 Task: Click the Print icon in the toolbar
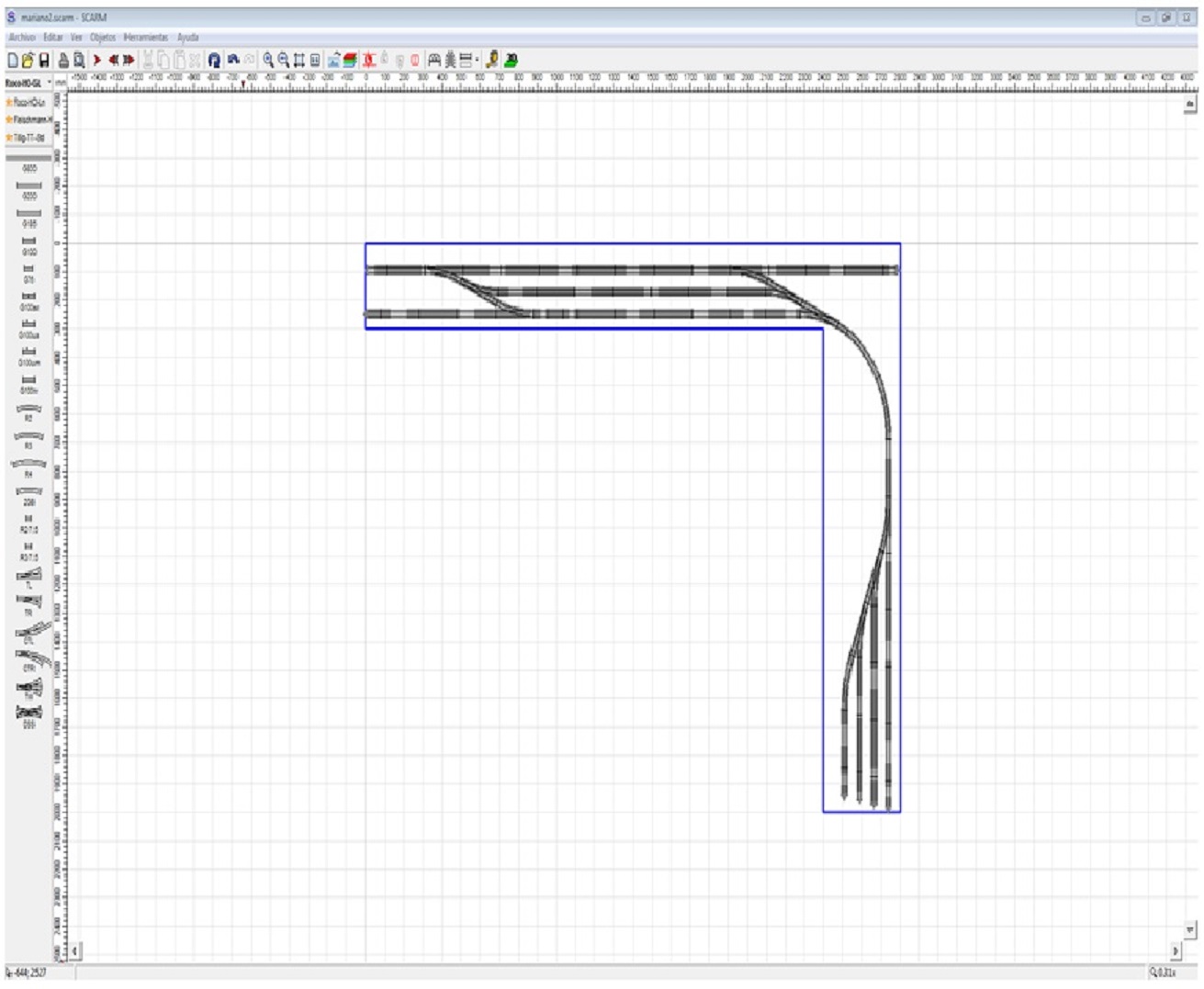point(63,60)
